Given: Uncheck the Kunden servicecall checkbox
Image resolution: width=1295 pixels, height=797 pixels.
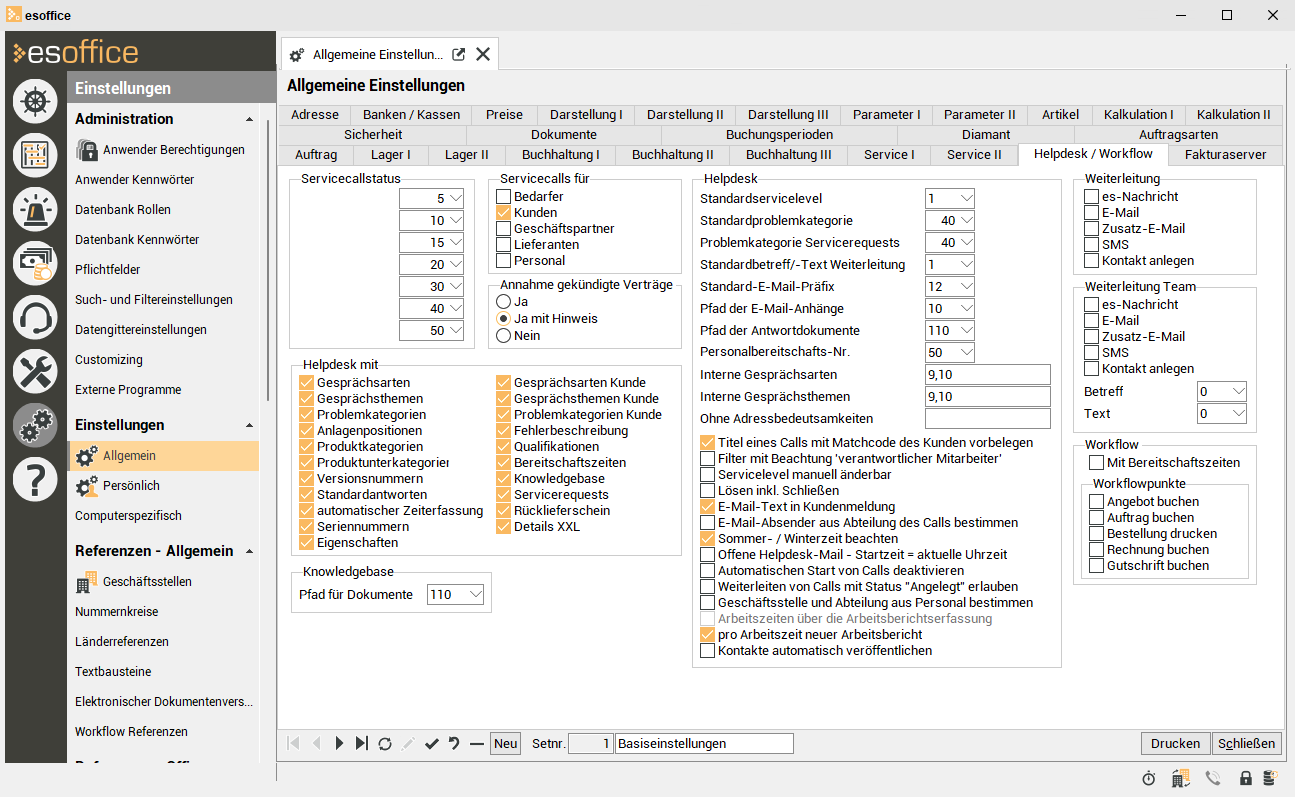Looking at the screenshot, I should pyautogui.click(x=505, y=213).
